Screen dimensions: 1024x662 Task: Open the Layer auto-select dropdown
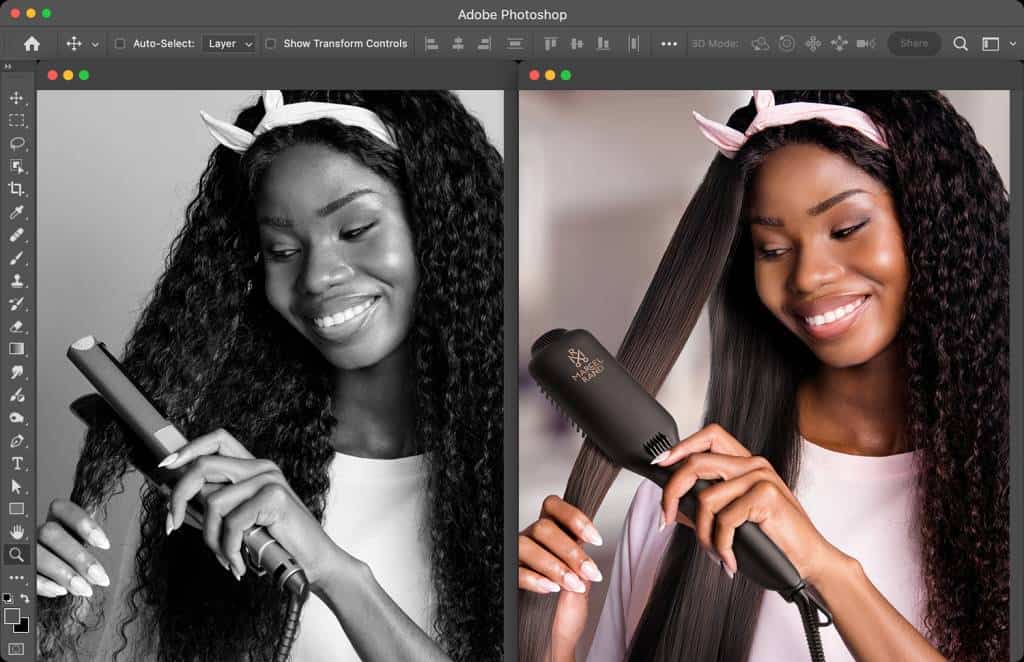click(229, 44)
